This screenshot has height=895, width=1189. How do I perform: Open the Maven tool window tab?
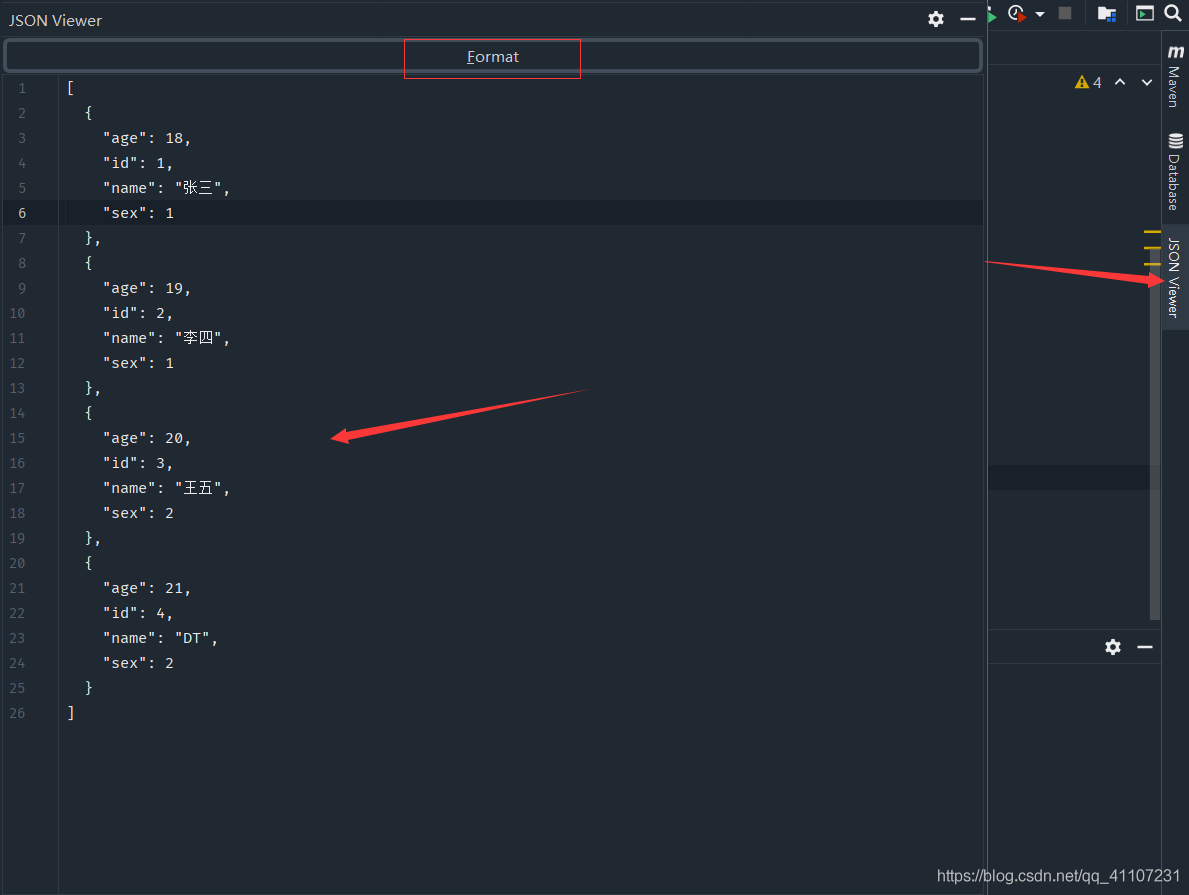coord(1175,76)
